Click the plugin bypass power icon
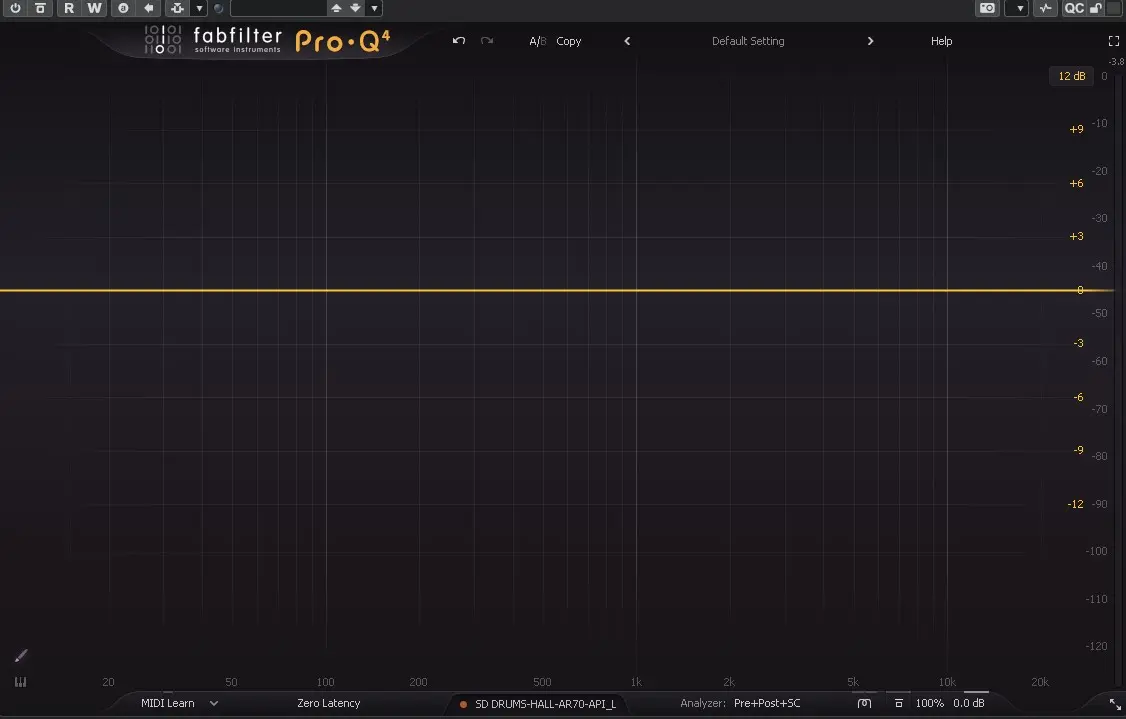The image size is (1126, 719). (15, 8)
